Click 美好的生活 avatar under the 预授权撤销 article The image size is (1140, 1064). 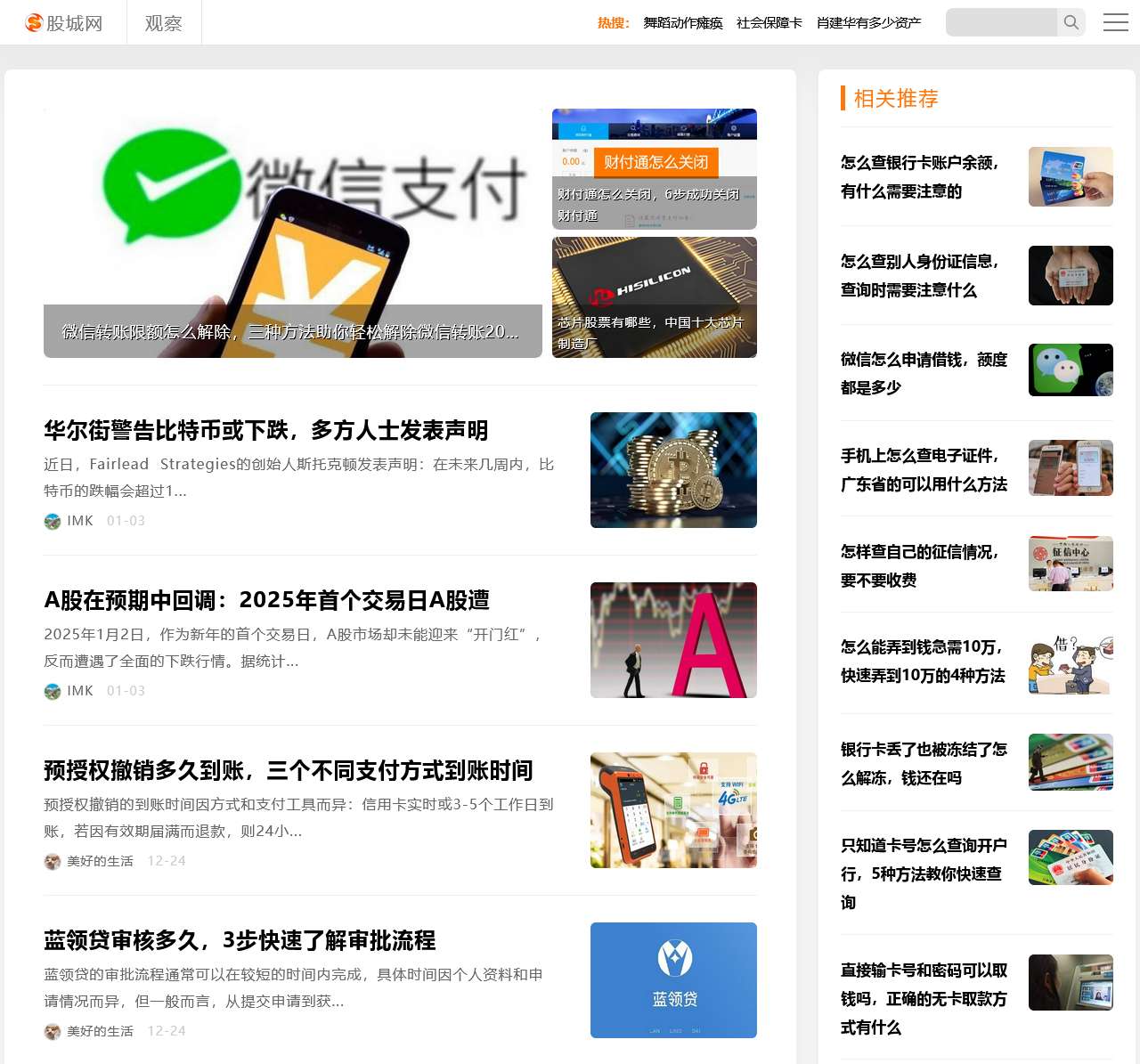[x=53, y=861]
